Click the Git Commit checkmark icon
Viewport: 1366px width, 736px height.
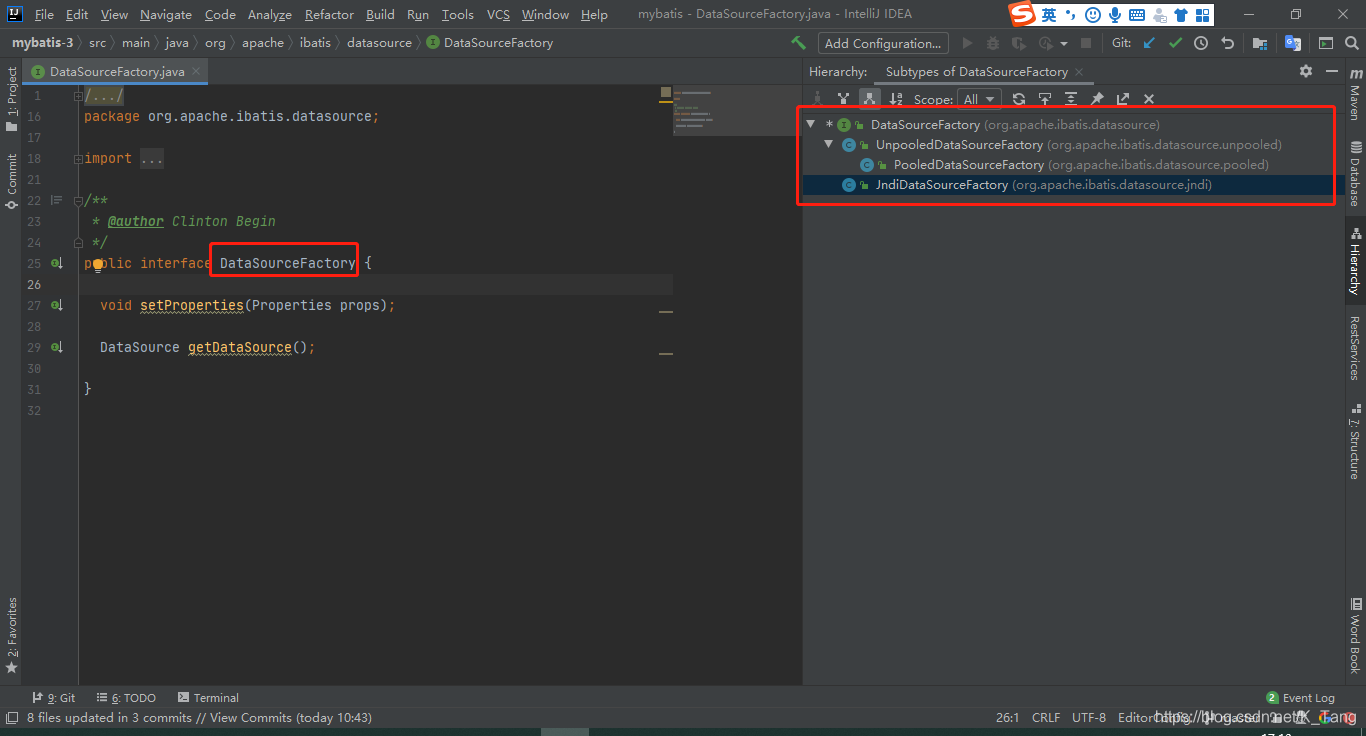pos(1175,43)
